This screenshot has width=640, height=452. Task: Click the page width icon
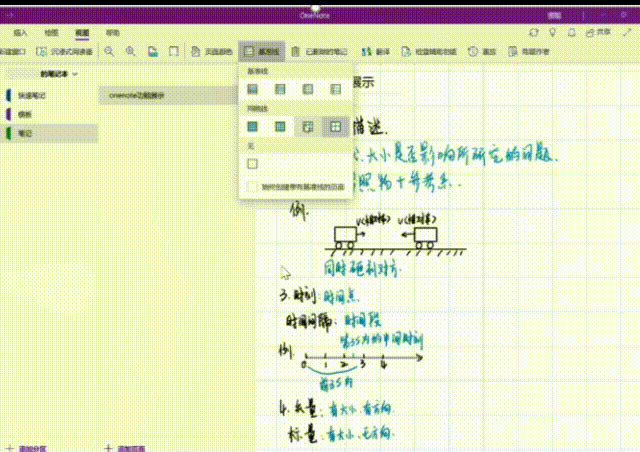pos(174,51)
